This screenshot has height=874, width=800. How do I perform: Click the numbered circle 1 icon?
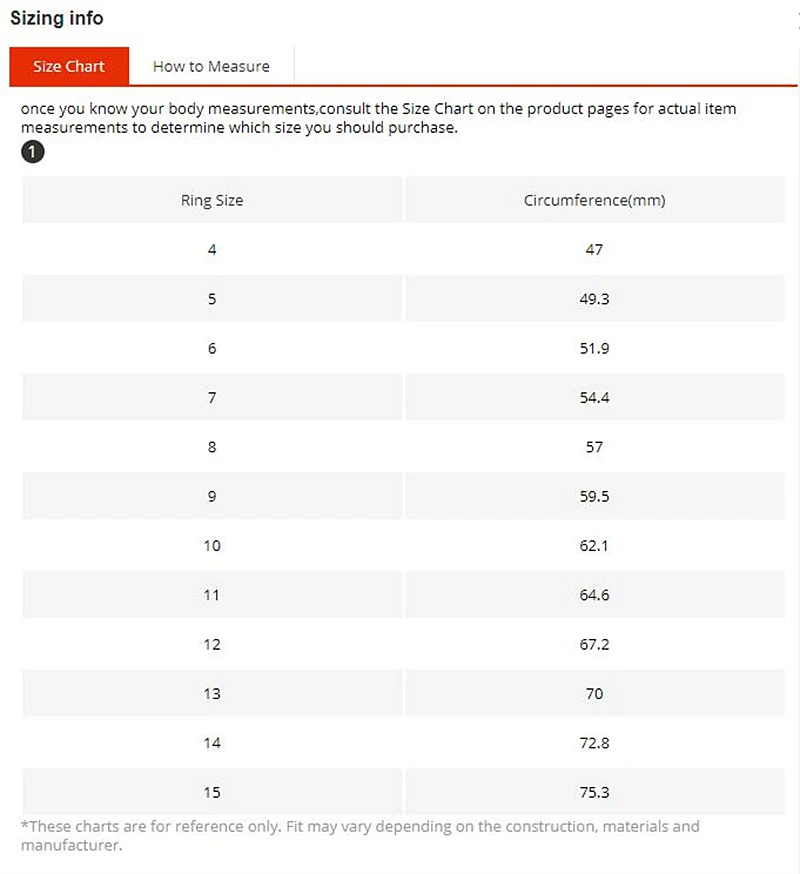coord(32,152)
